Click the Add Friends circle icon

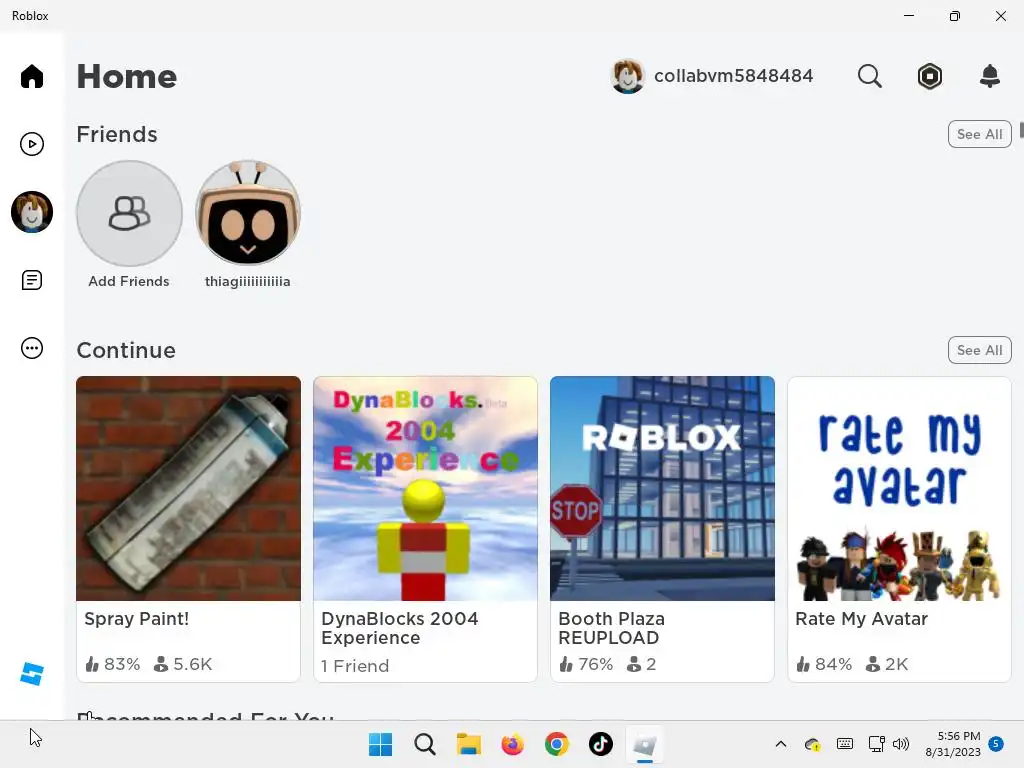pyautogui.click(x=129, y=214)
